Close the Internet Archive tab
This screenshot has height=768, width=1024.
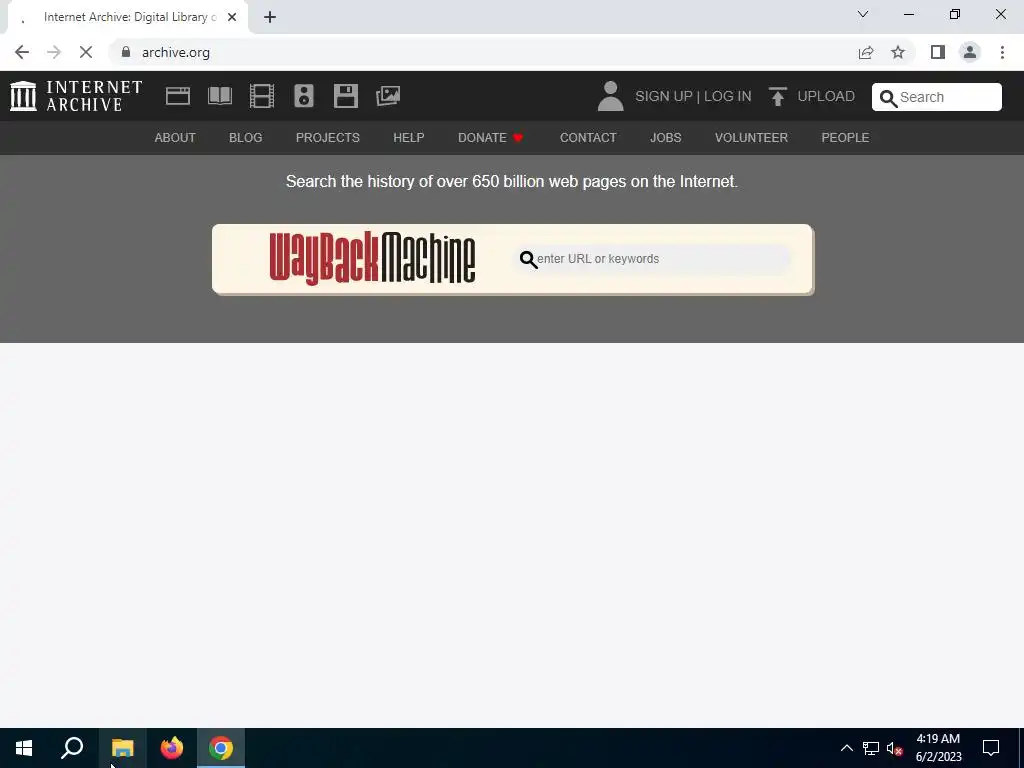[x=232, y=17]
